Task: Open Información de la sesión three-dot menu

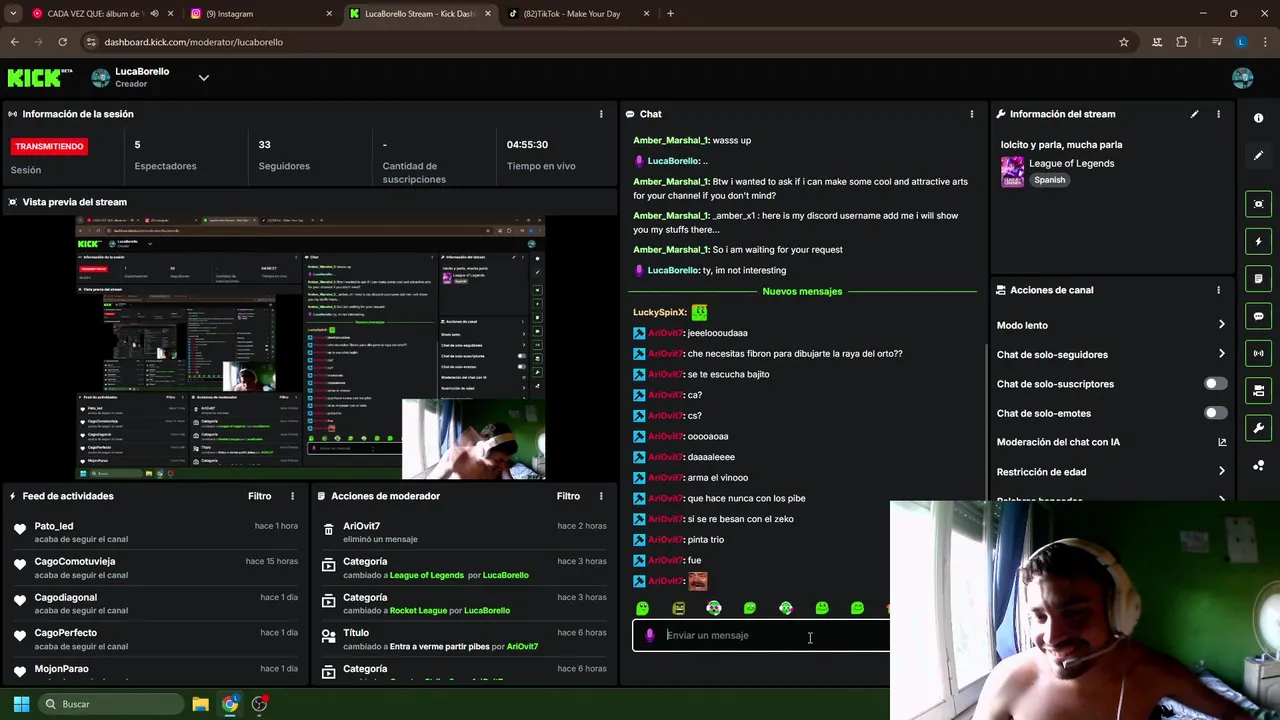Action: tap(601, 114)
